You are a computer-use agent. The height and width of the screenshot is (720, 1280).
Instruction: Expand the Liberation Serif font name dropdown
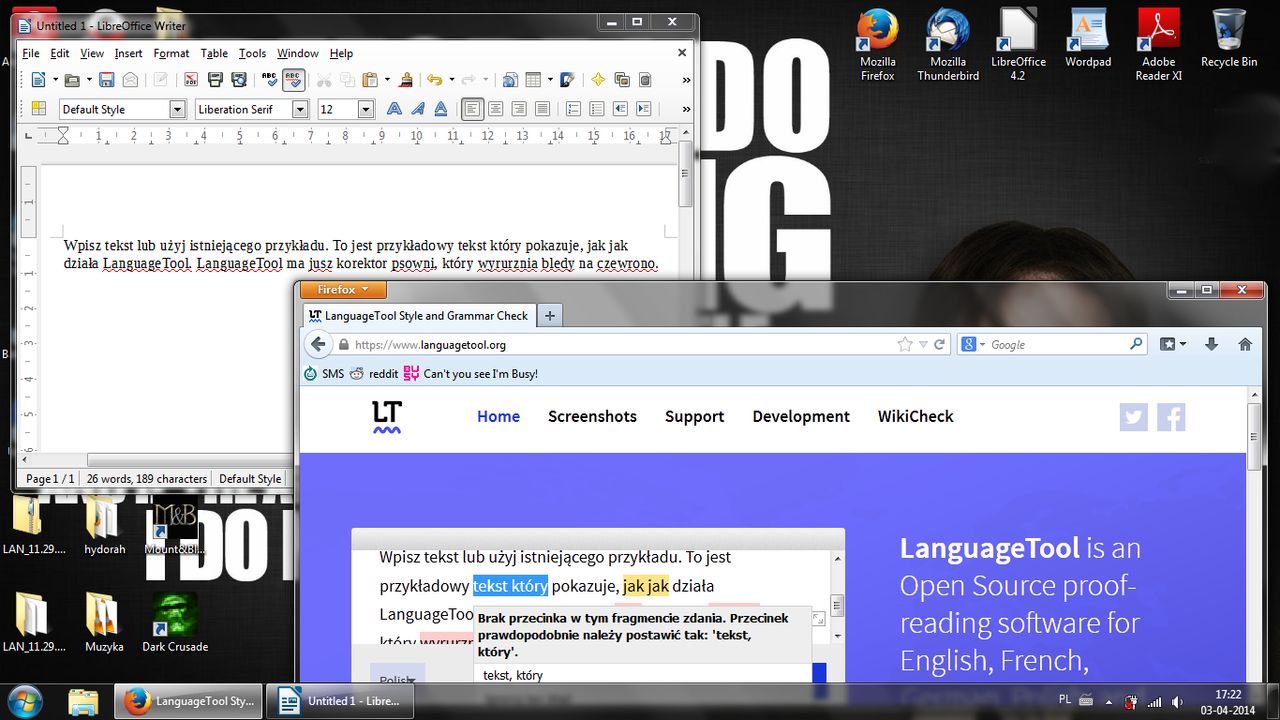point(300,109)
